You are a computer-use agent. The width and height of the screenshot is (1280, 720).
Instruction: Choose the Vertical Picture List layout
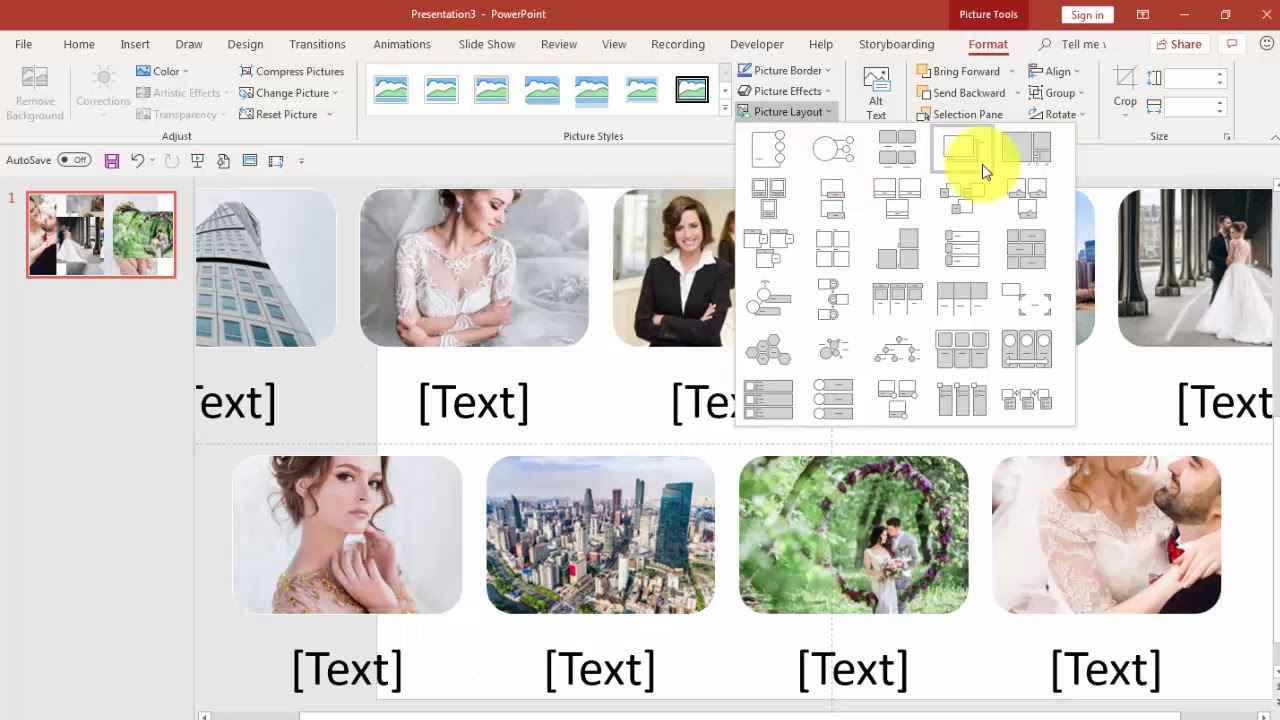coord(768,399)
